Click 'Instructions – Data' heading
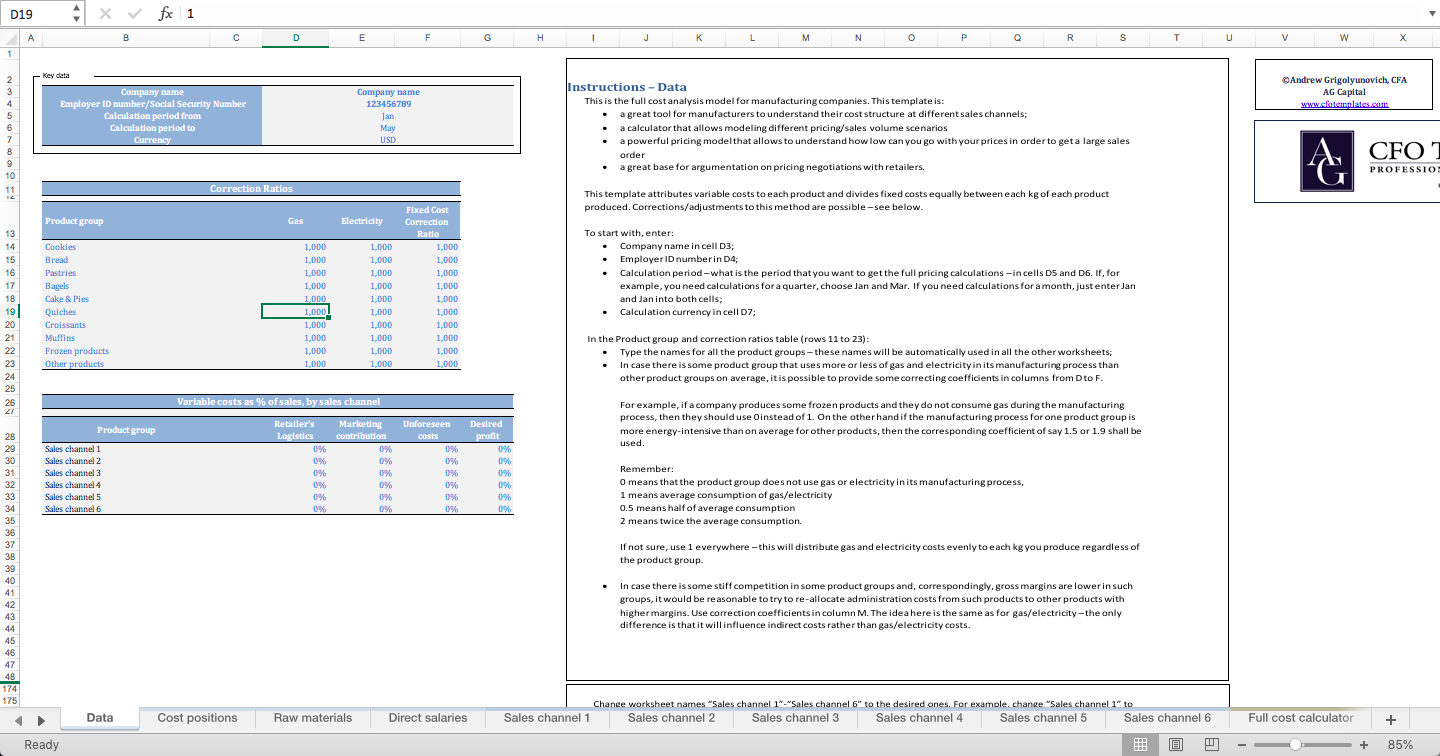 [627, 87]
